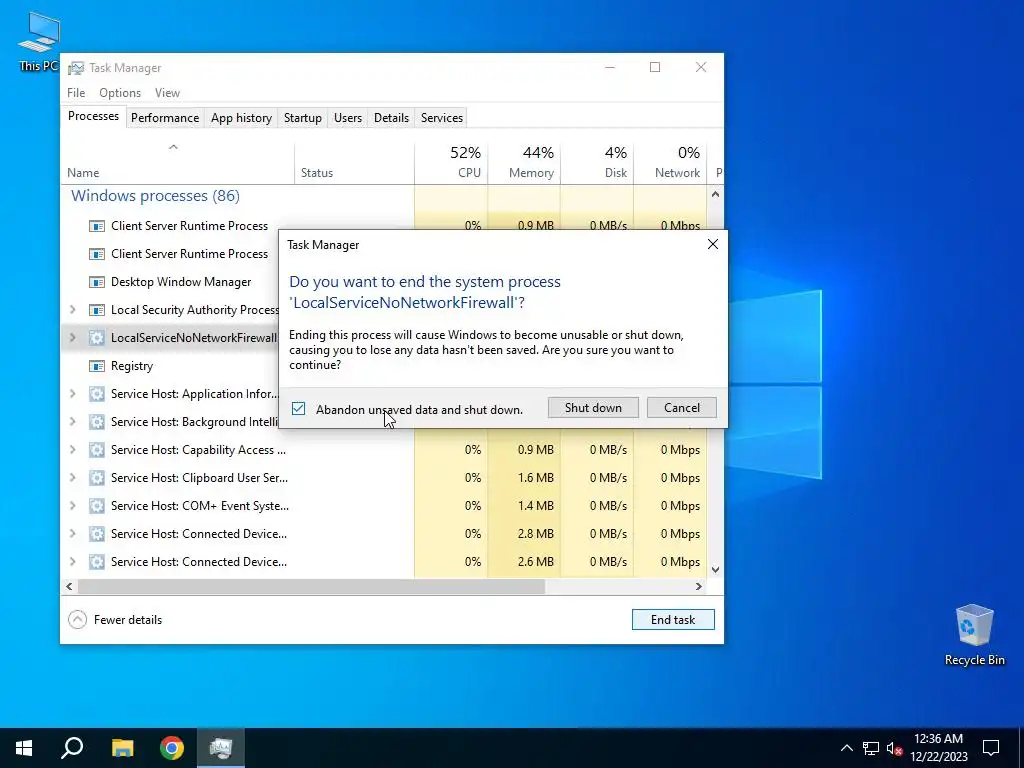The width and height of the screenshot is (1024, 768).
Task: Click the Task Manager taskbar icon
Action: click(x=221, y=748)
